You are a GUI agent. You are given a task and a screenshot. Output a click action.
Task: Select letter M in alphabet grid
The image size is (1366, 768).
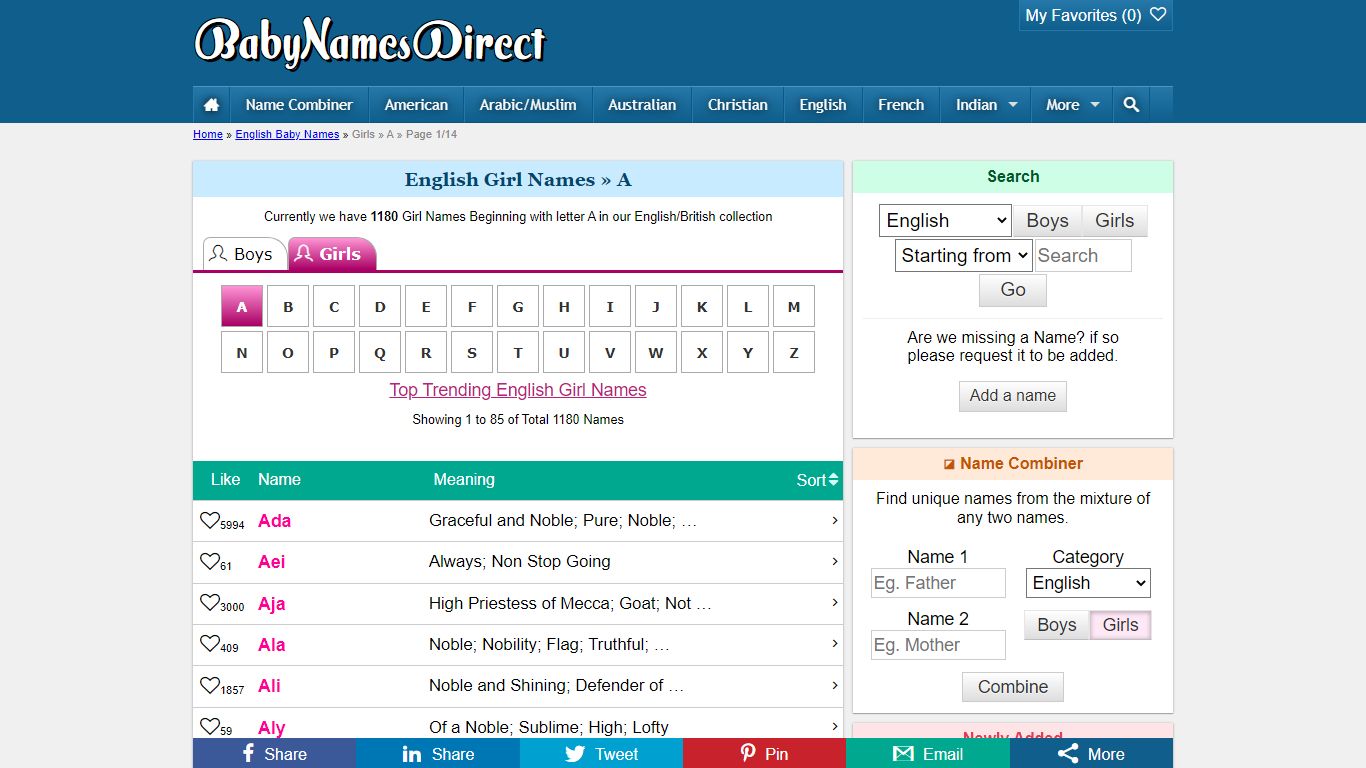[x=794, y=306]
